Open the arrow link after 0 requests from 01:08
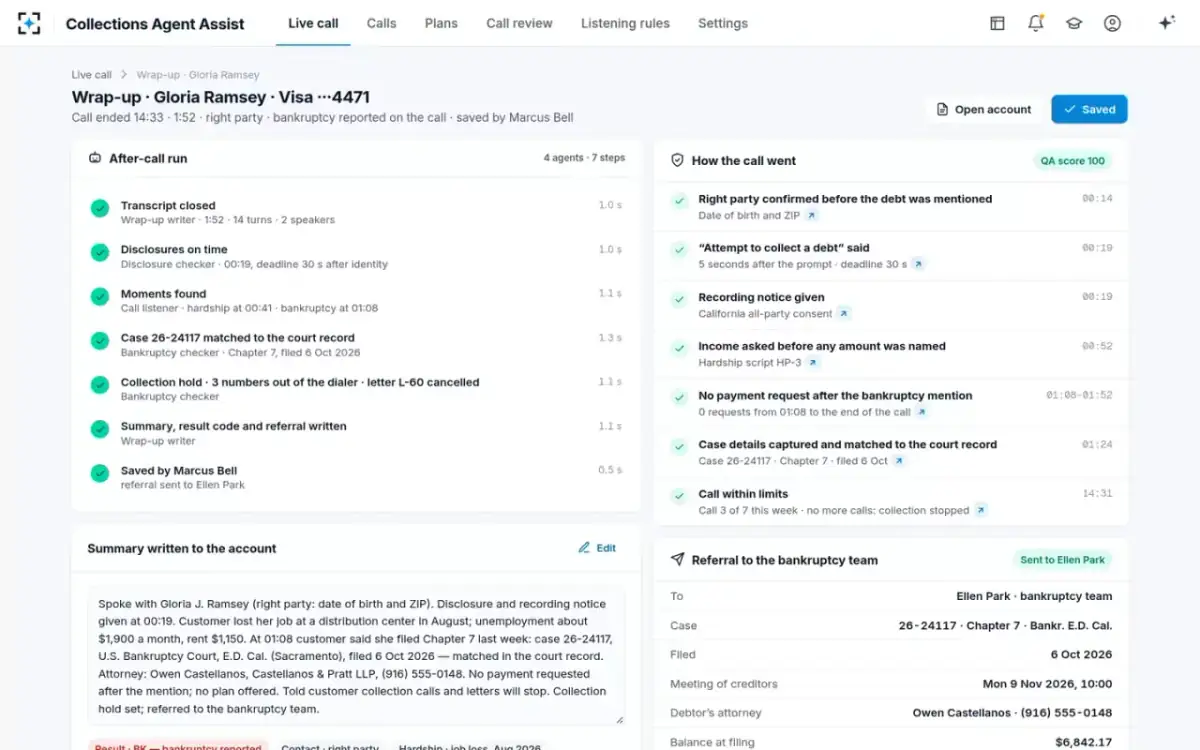 click(x=922, y=412)
